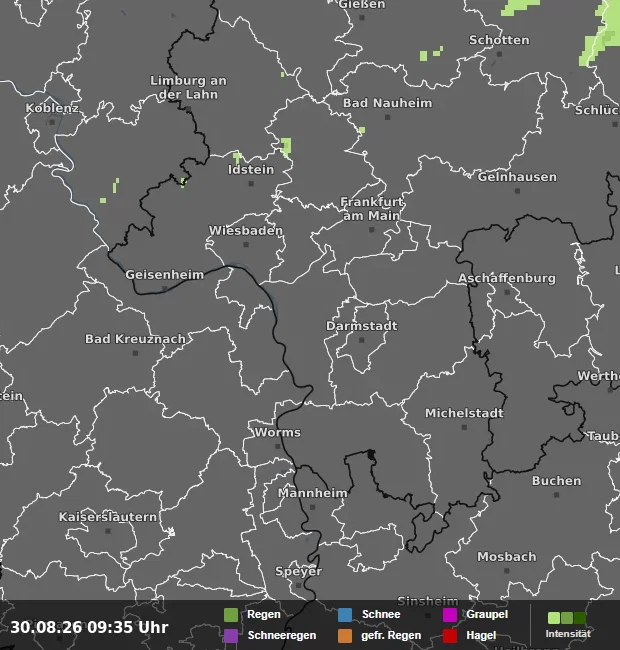This screenshot has height=650, width=620.
Task: Click the Bad Kreuznach label
Action: (x=135, y=339)
